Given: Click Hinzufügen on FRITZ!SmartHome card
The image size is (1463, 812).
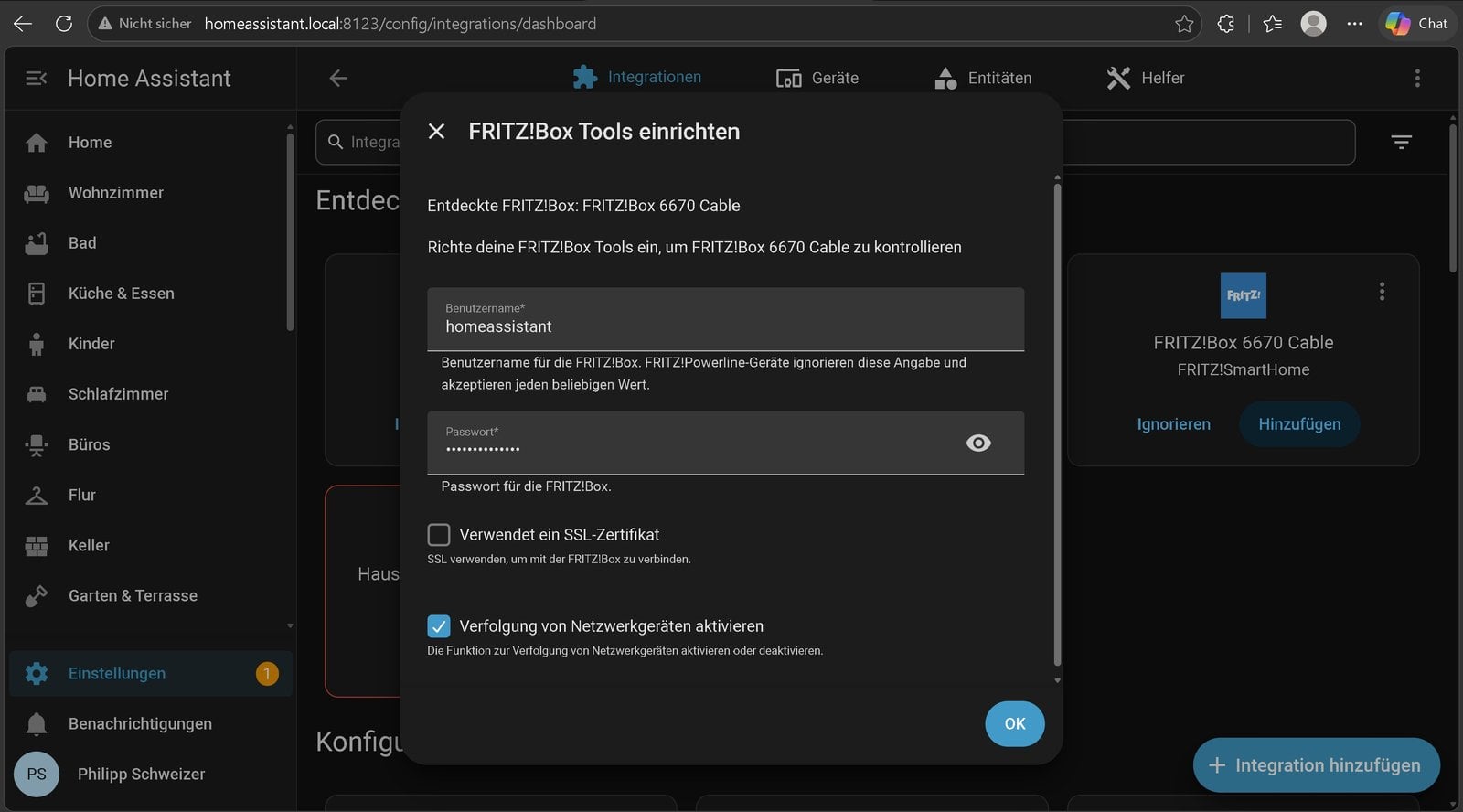Looking at the screenshot, I should [1299, 424].
